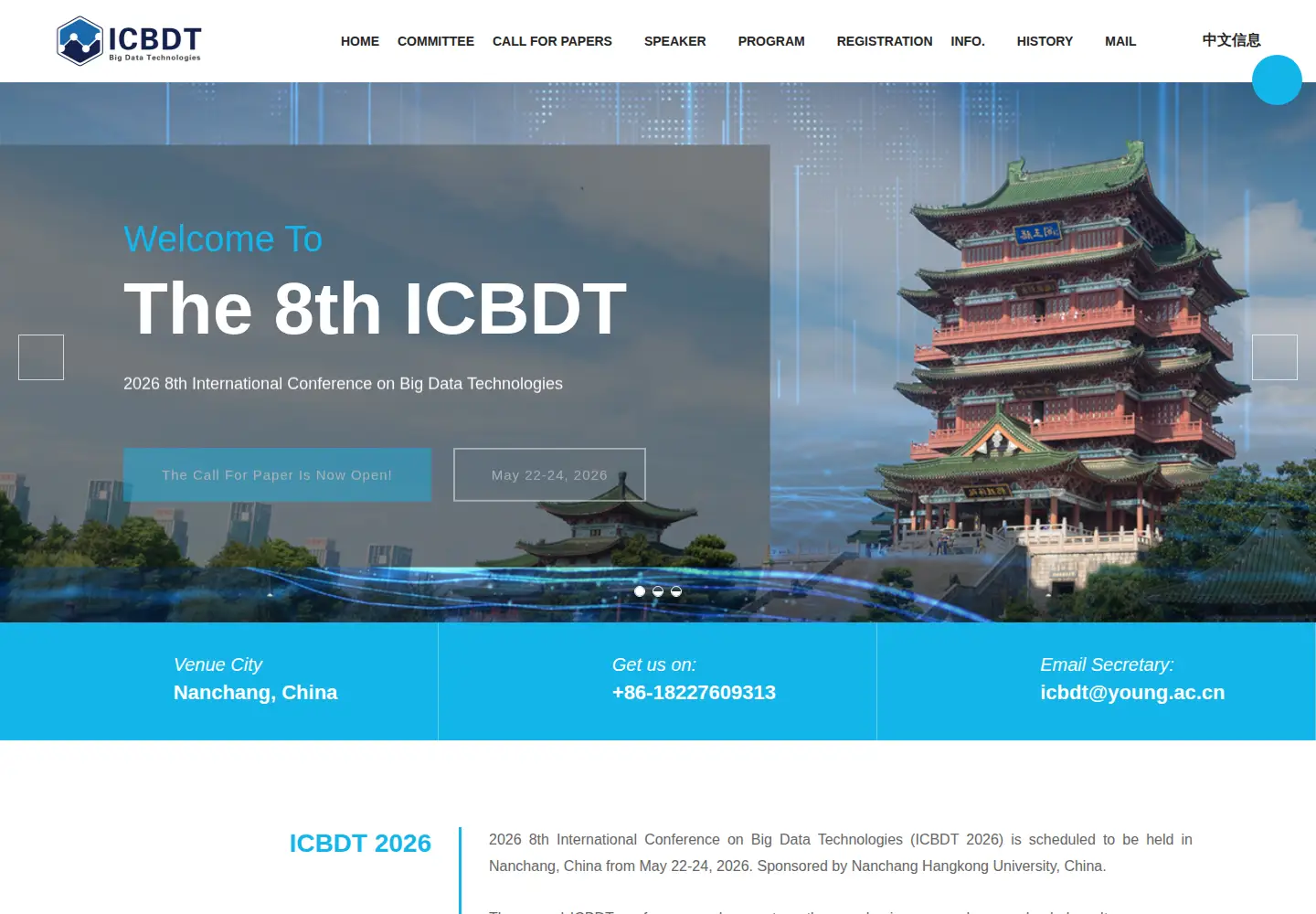The height and width of the screenshot is (914, 1316).
Task: Click email icbdt@young.ac.cn
Action: [1132, 693]
